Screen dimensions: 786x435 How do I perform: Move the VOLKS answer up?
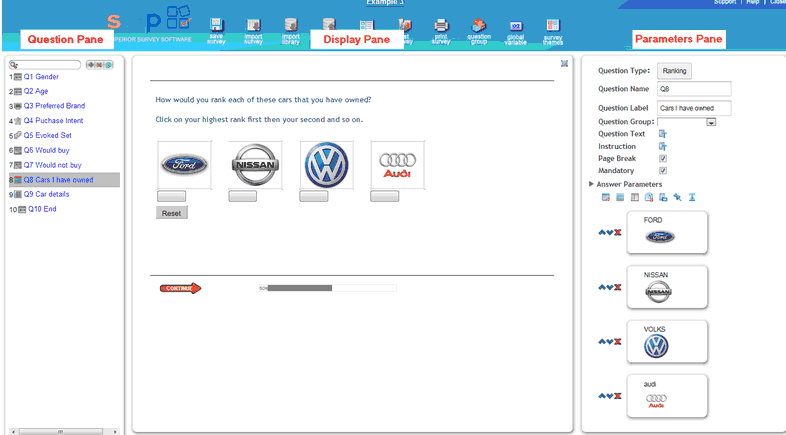(602, 342)
